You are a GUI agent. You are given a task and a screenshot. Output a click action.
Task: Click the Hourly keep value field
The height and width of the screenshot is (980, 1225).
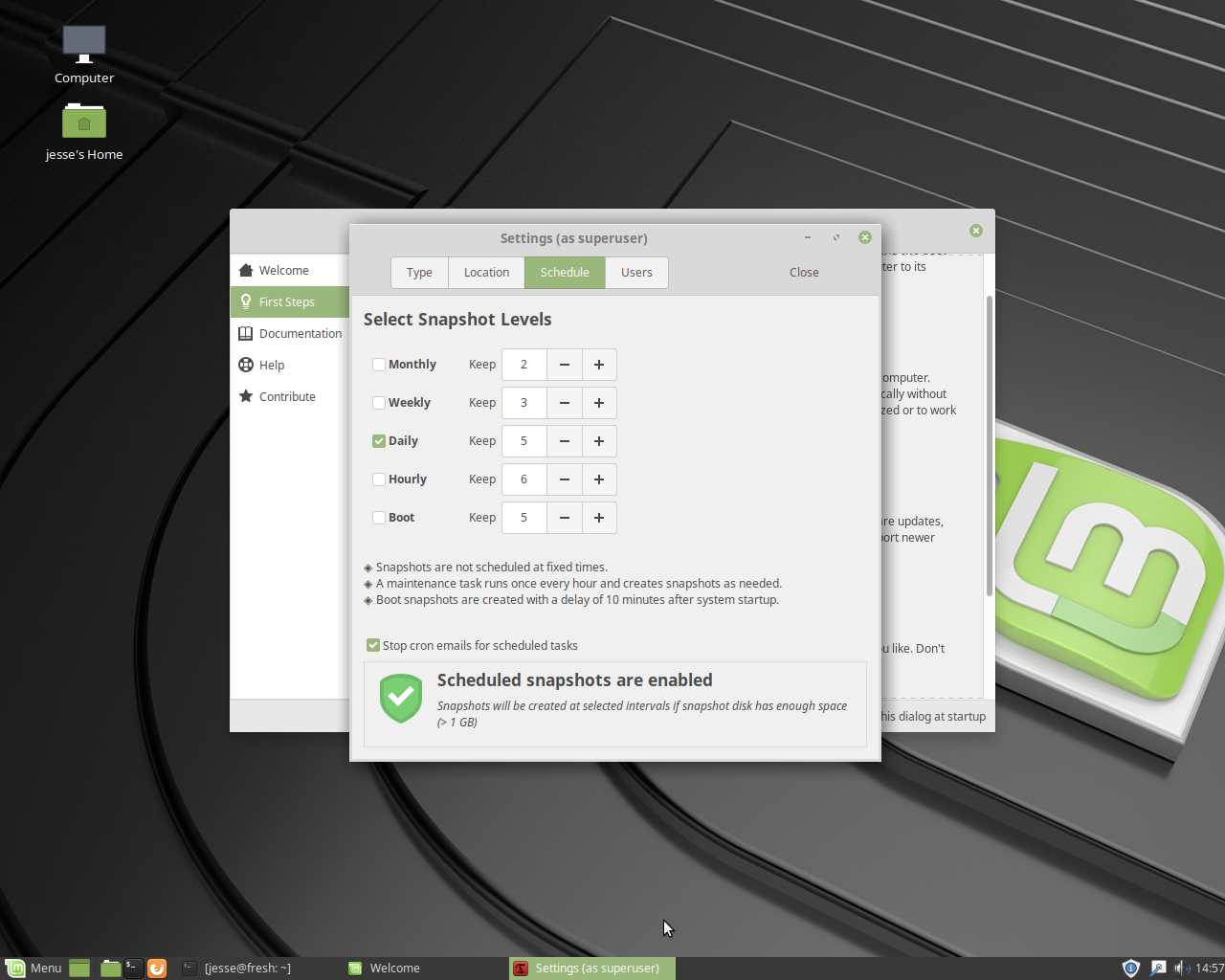(524, 479)
